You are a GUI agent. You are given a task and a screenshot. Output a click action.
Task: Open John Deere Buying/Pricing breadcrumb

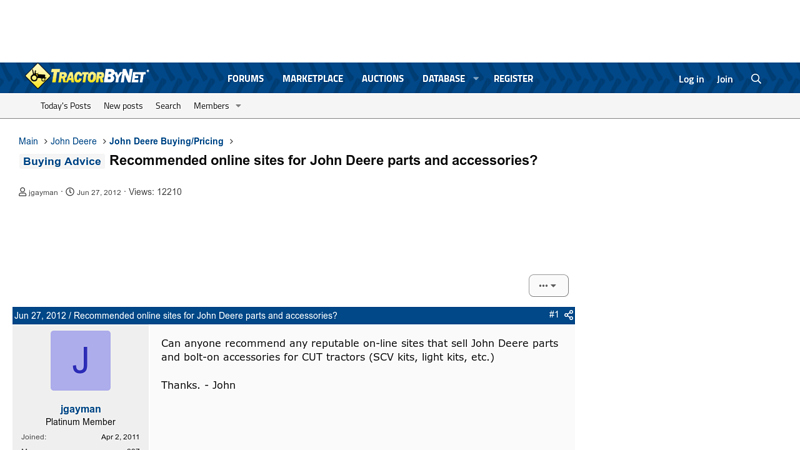tap(166, 141)
